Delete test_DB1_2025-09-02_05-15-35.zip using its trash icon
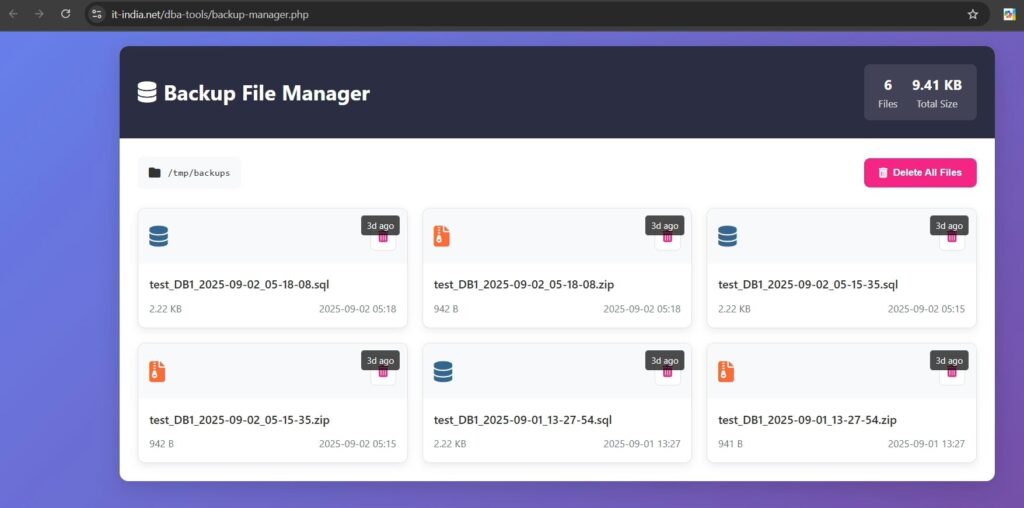This screenshot has height=508, width=1024. tap(383, 373)
